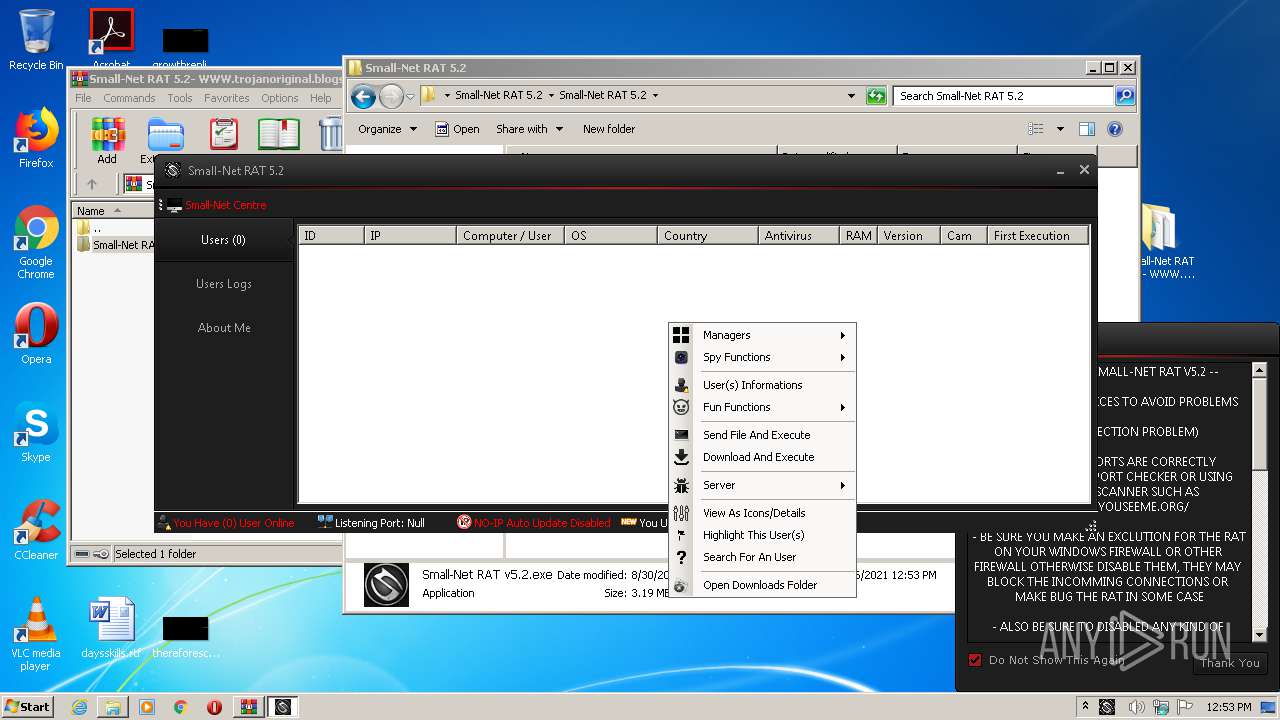The width and height of the screenshot is (1280, 720).
Task: Click the WinRAR Add archive icon
Action: (107, 134)
